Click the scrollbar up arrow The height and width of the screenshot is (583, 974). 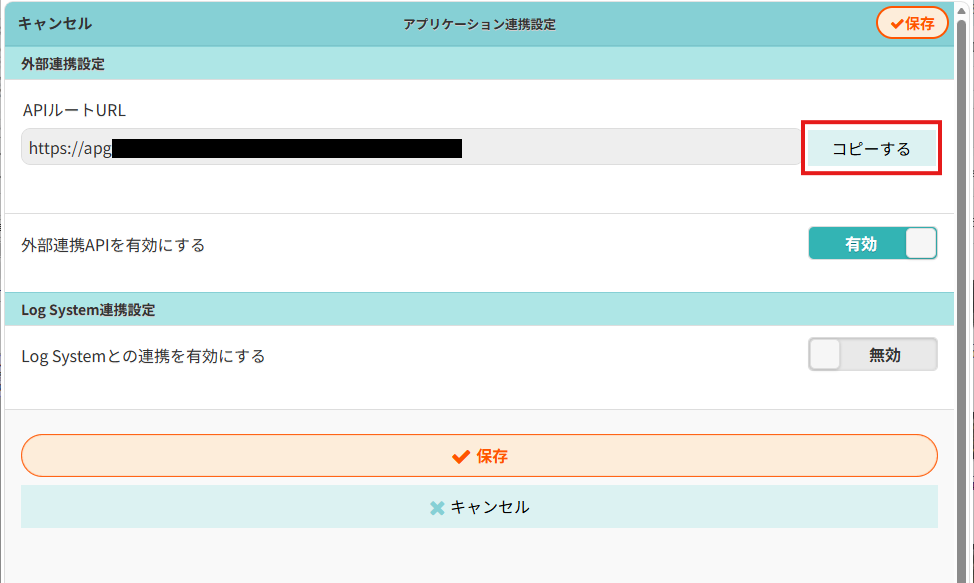[962, 10]
